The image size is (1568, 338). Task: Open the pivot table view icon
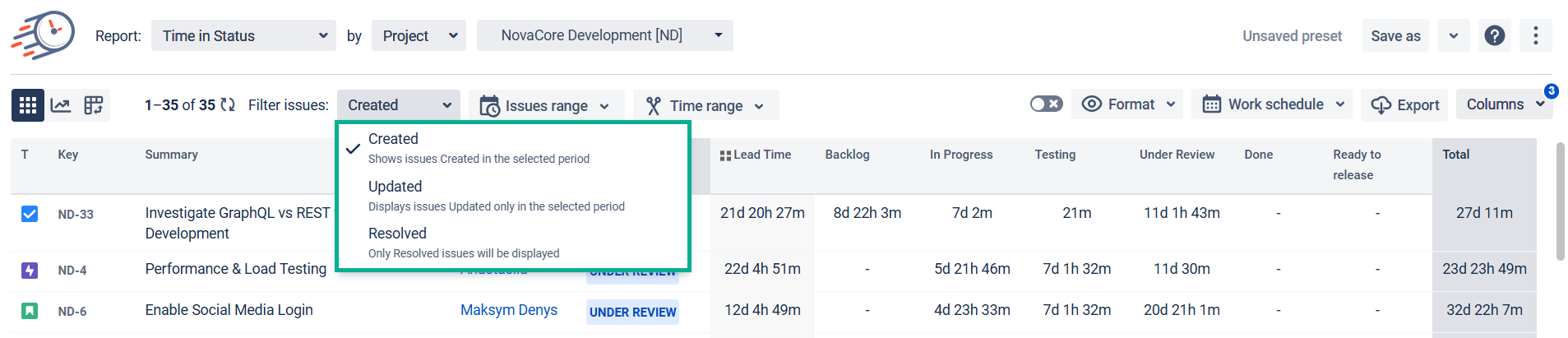point(94,105)
